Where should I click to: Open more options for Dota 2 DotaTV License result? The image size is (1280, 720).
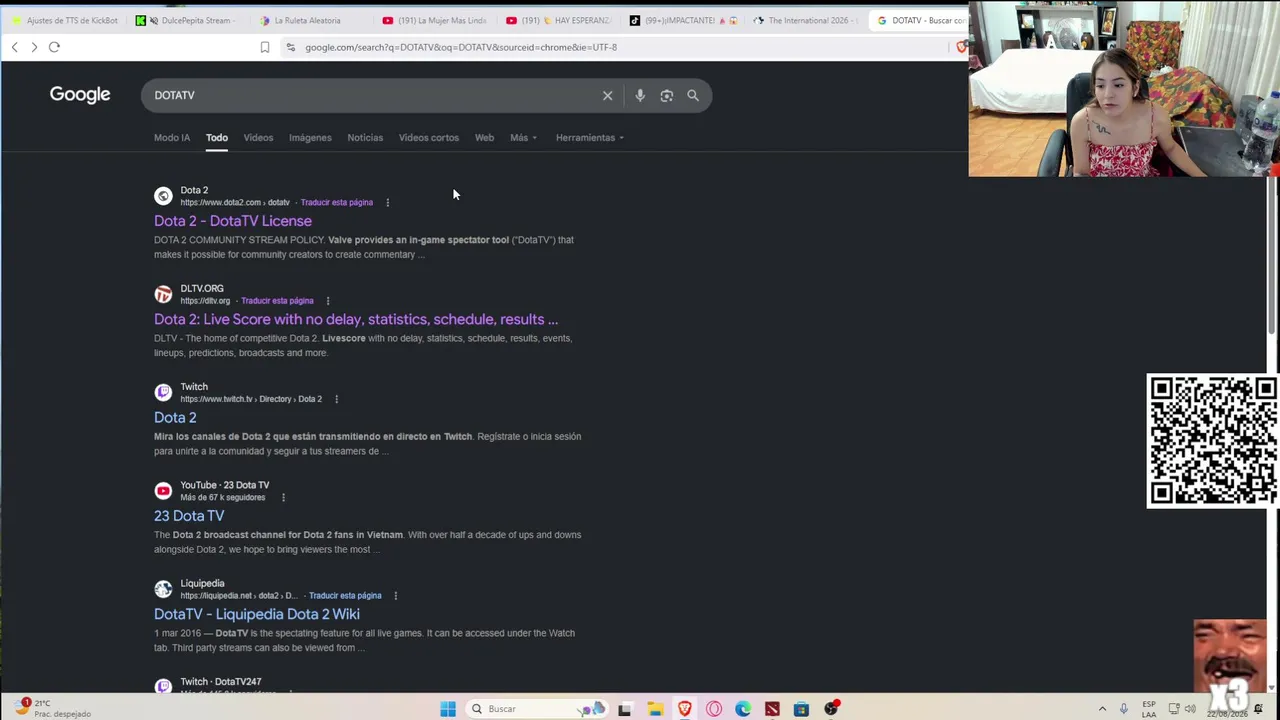[388, 202]
